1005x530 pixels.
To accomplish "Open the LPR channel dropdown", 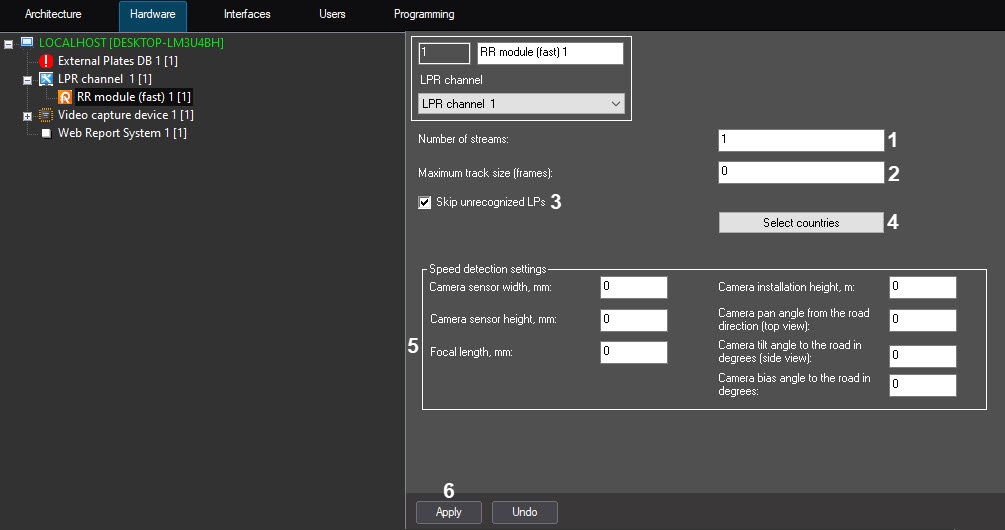I will click(x=520, y=104).
